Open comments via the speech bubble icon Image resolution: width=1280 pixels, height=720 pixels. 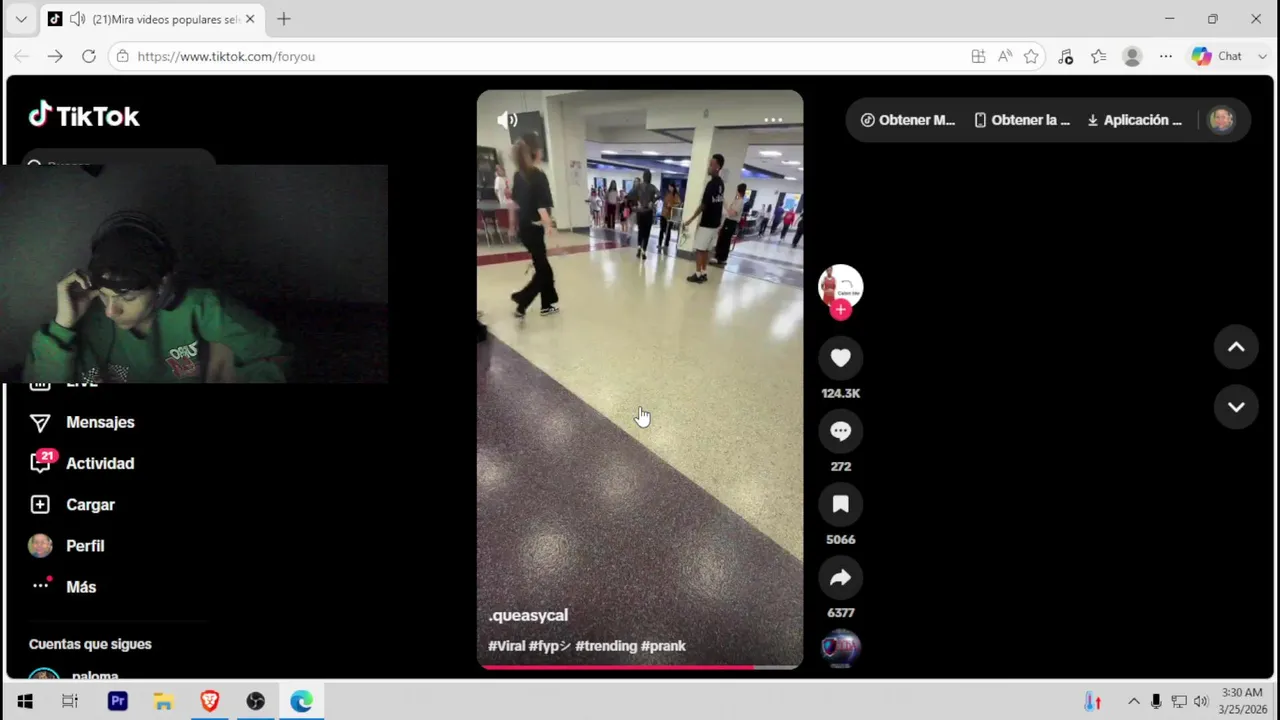(x=841, y=431)
